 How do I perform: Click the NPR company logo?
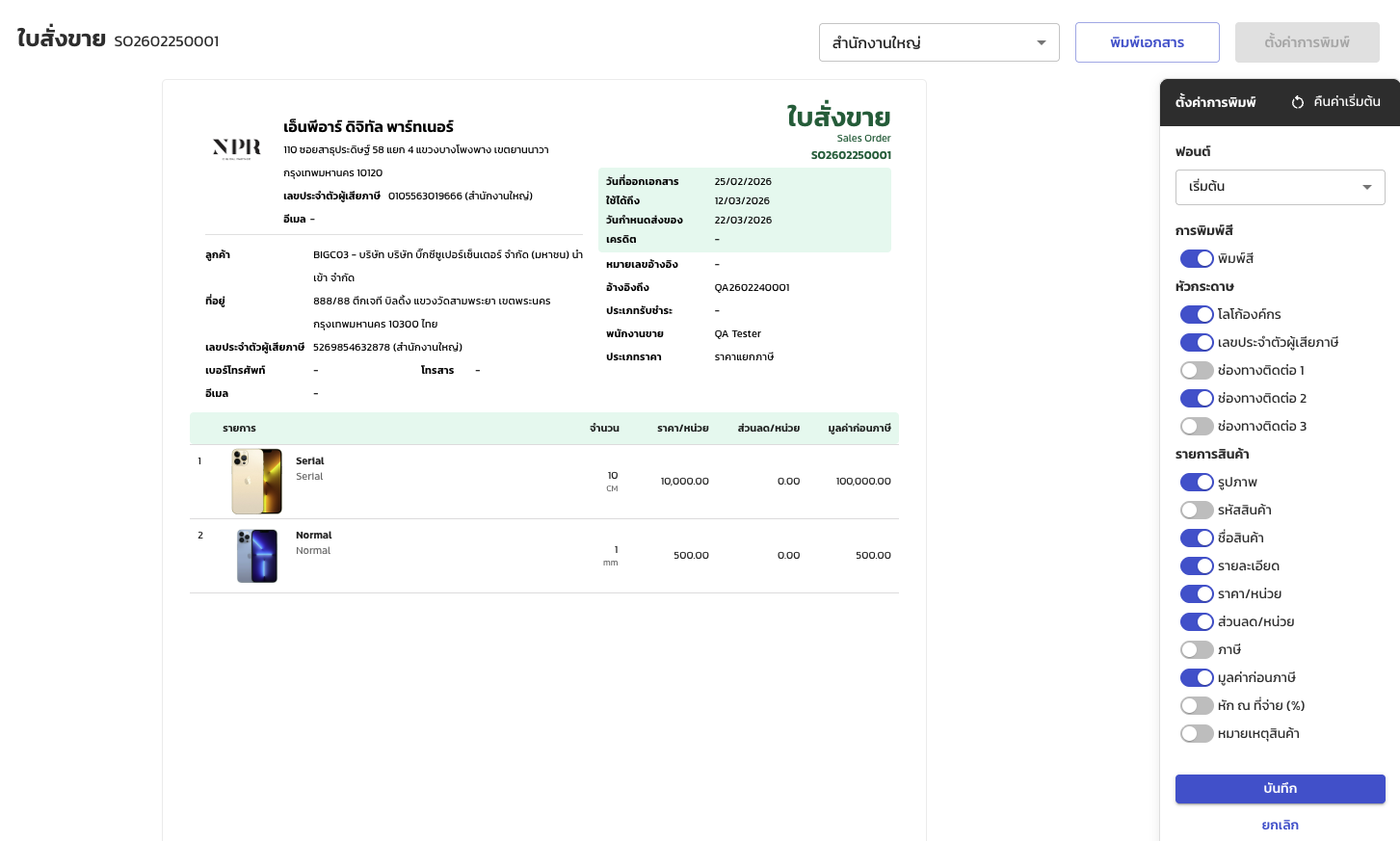(237, 147)
